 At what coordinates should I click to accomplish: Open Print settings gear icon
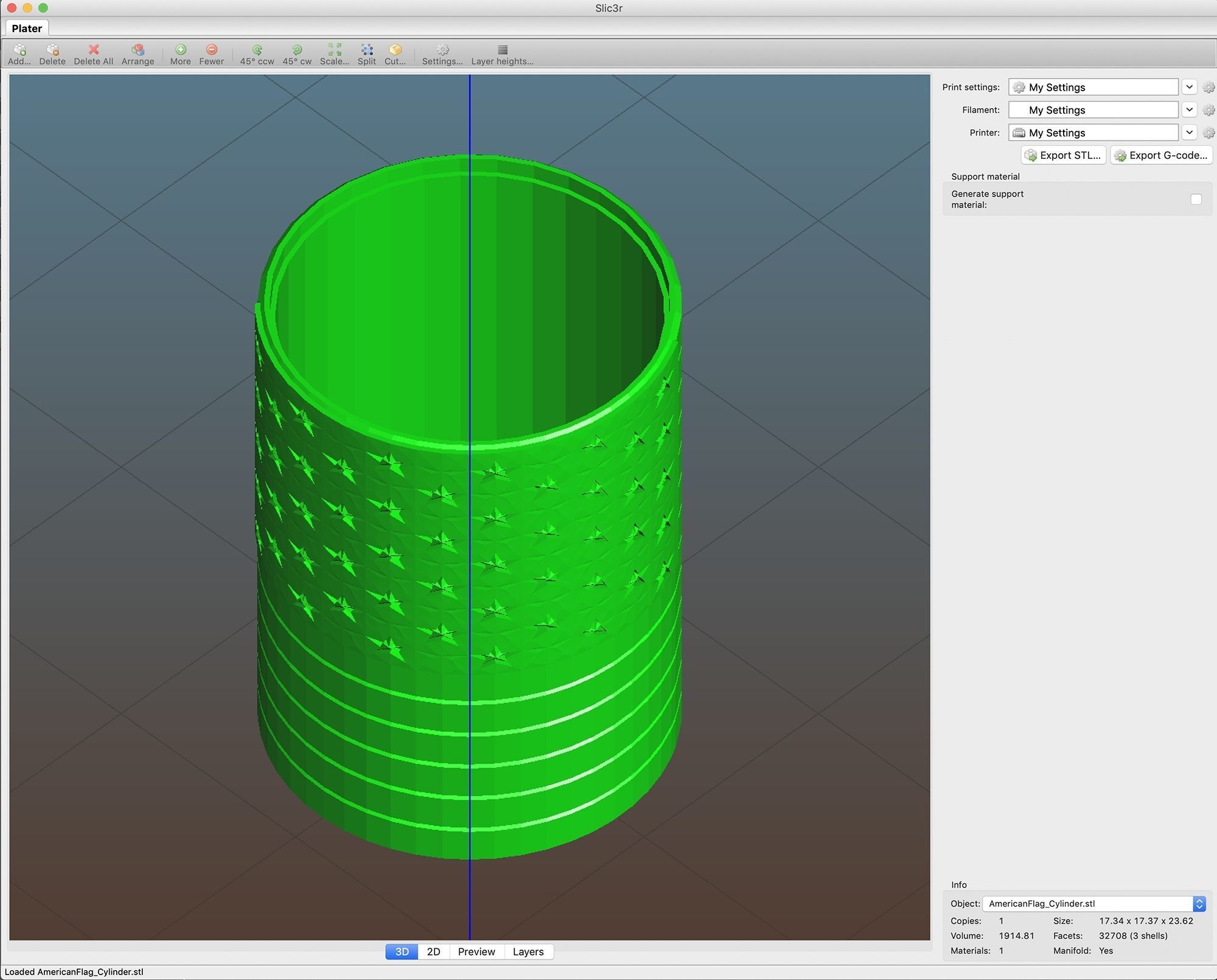(1208, 88)
